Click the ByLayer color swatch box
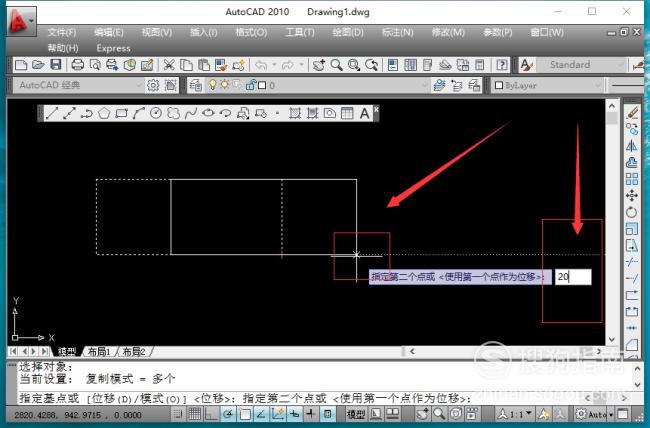 [499, 85]
